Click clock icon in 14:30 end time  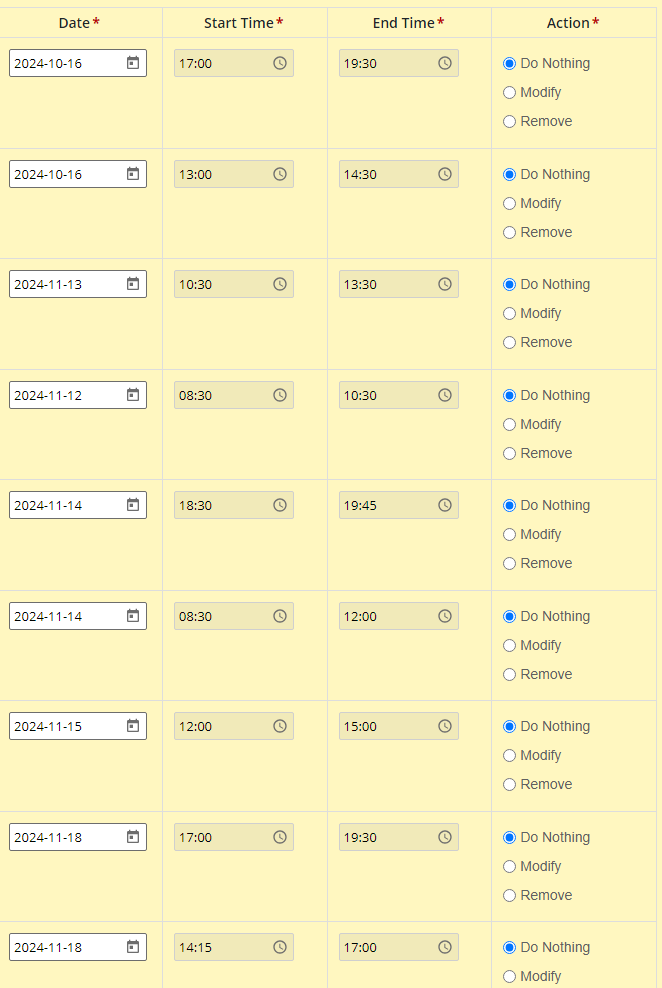click(x=445, y=175)
